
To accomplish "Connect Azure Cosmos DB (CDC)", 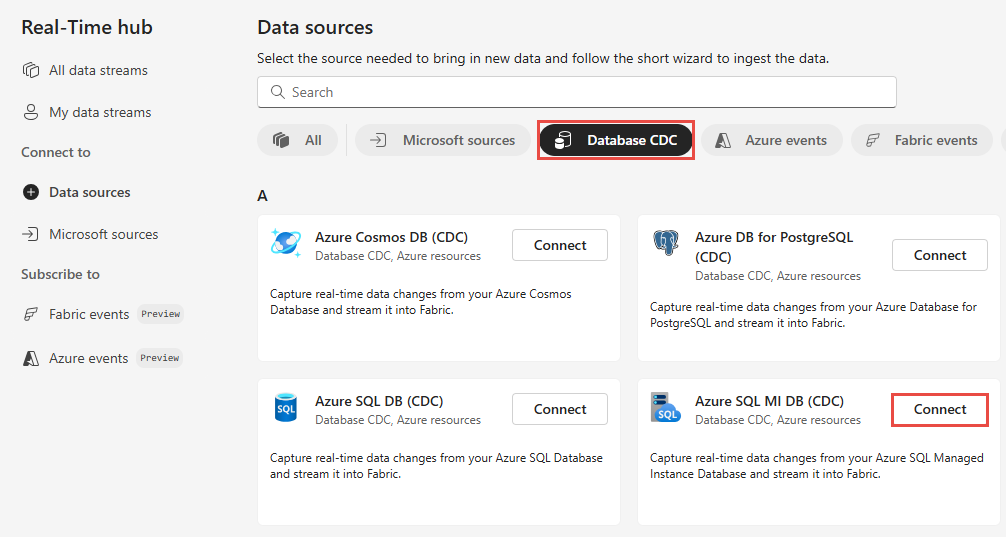I will (559, 245).
